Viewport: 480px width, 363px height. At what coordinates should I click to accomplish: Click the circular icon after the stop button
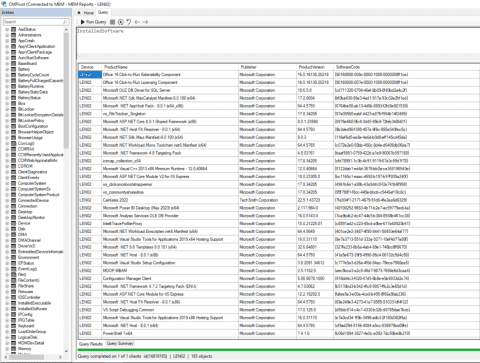coord(121,22)
